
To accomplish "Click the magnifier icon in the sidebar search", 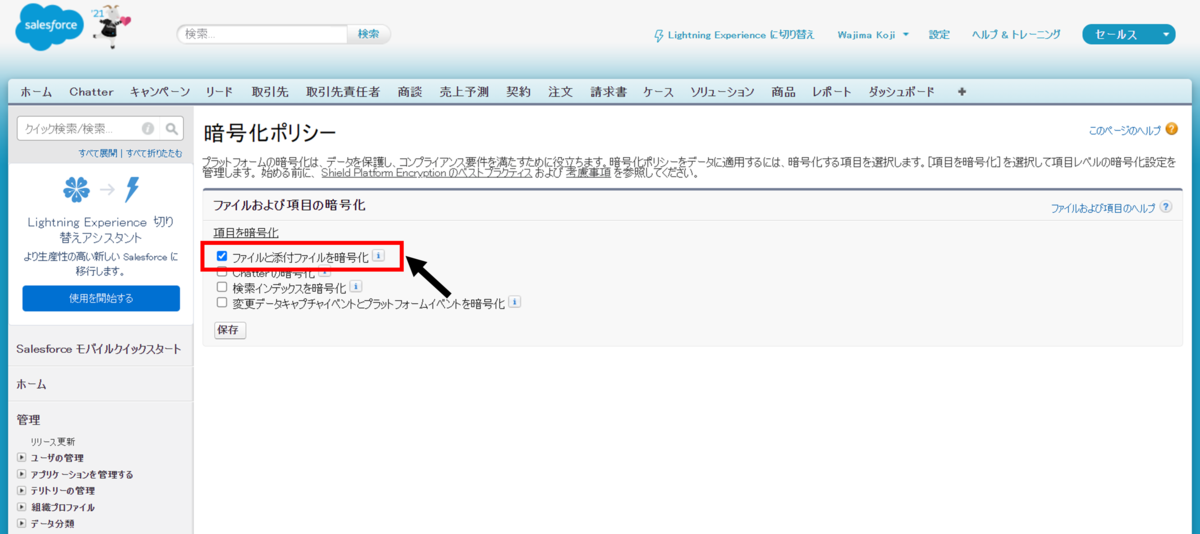I will click(171, 129).
